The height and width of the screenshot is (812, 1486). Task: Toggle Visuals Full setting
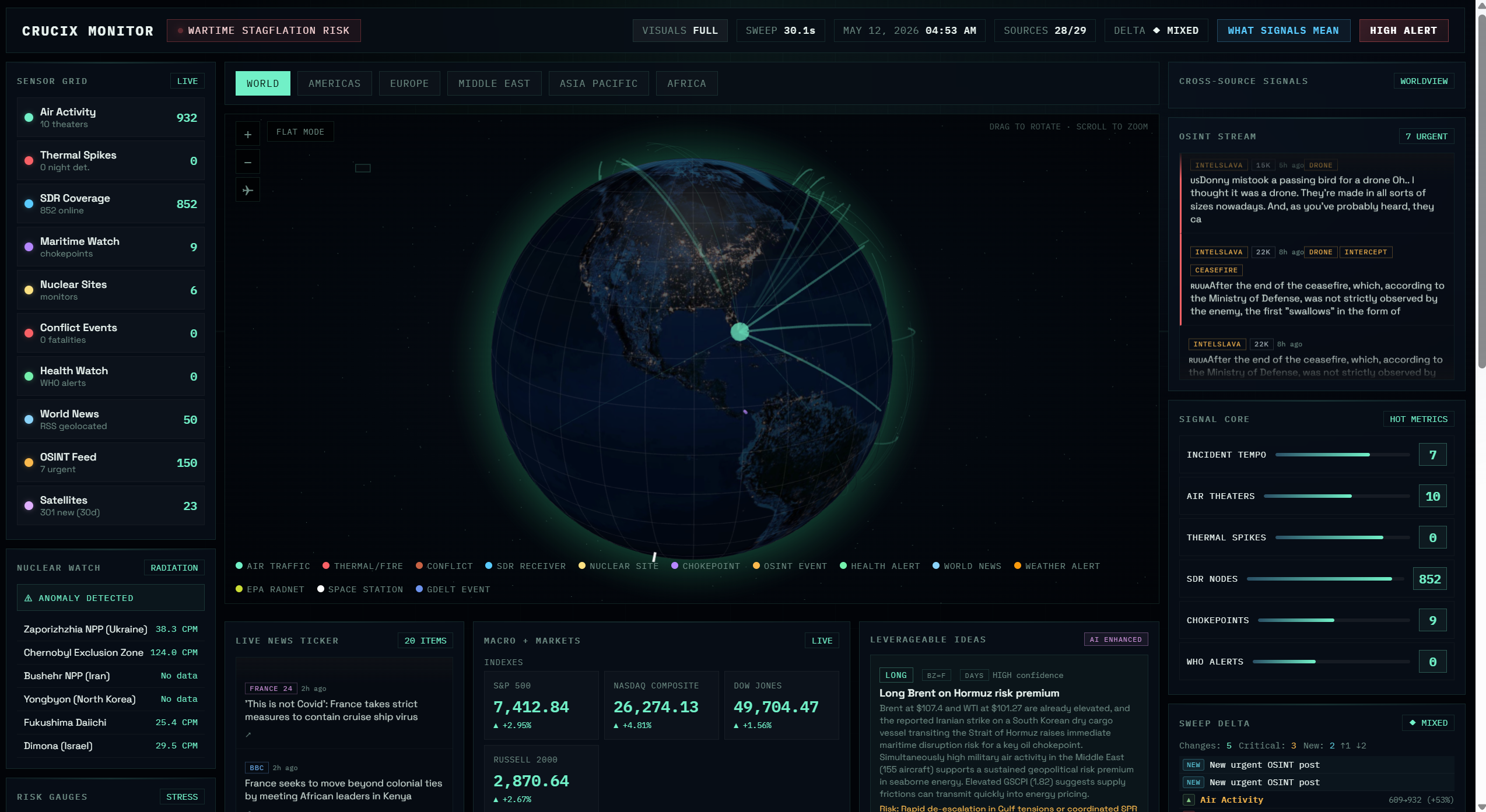pos(680,30)
